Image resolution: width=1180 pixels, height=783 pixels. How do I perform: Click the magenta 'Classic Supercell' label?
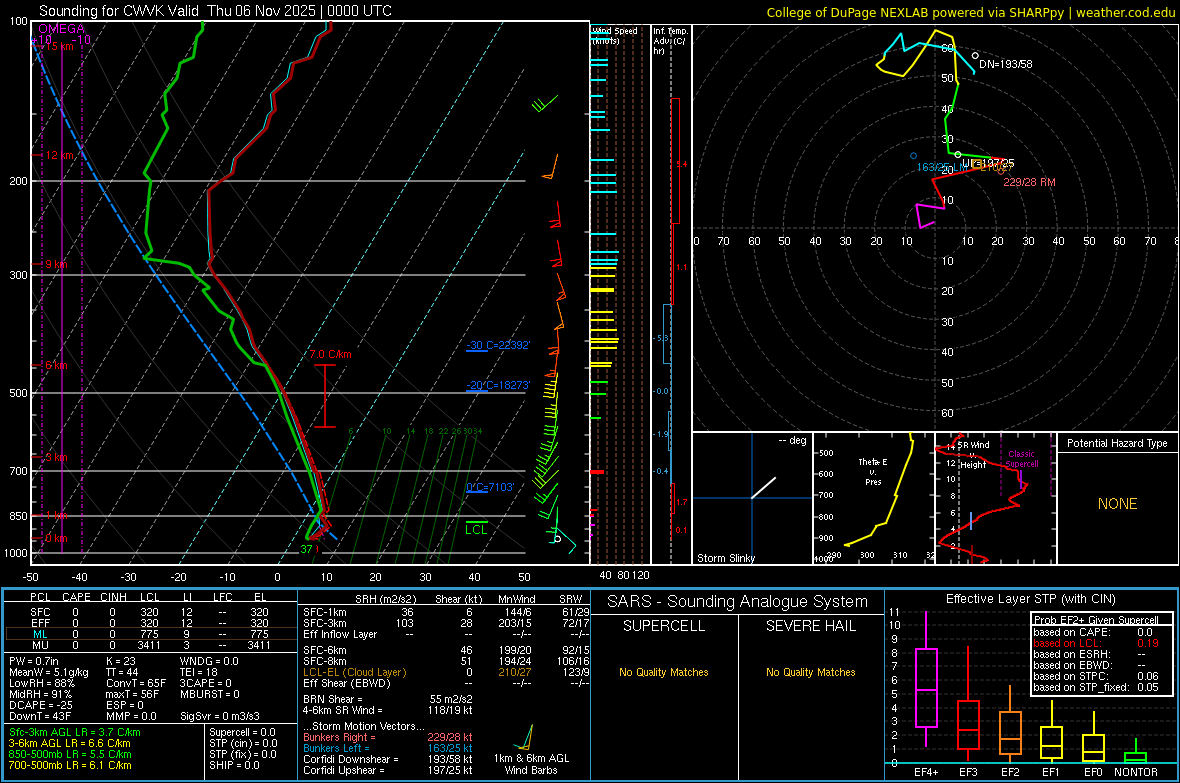(x=1022, y=459)
